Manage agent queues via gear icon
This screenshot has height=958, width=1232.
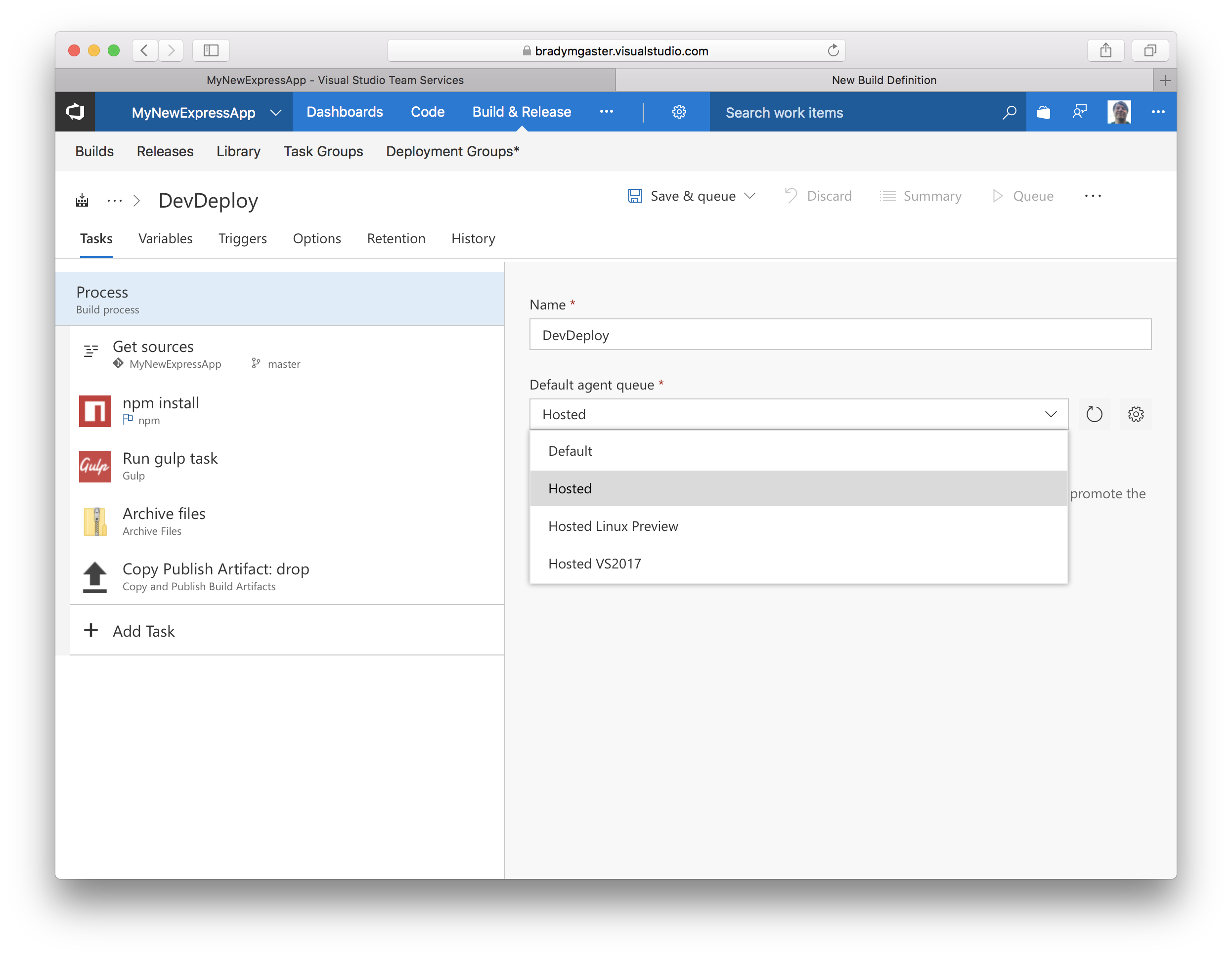[x=1136, y=414]
